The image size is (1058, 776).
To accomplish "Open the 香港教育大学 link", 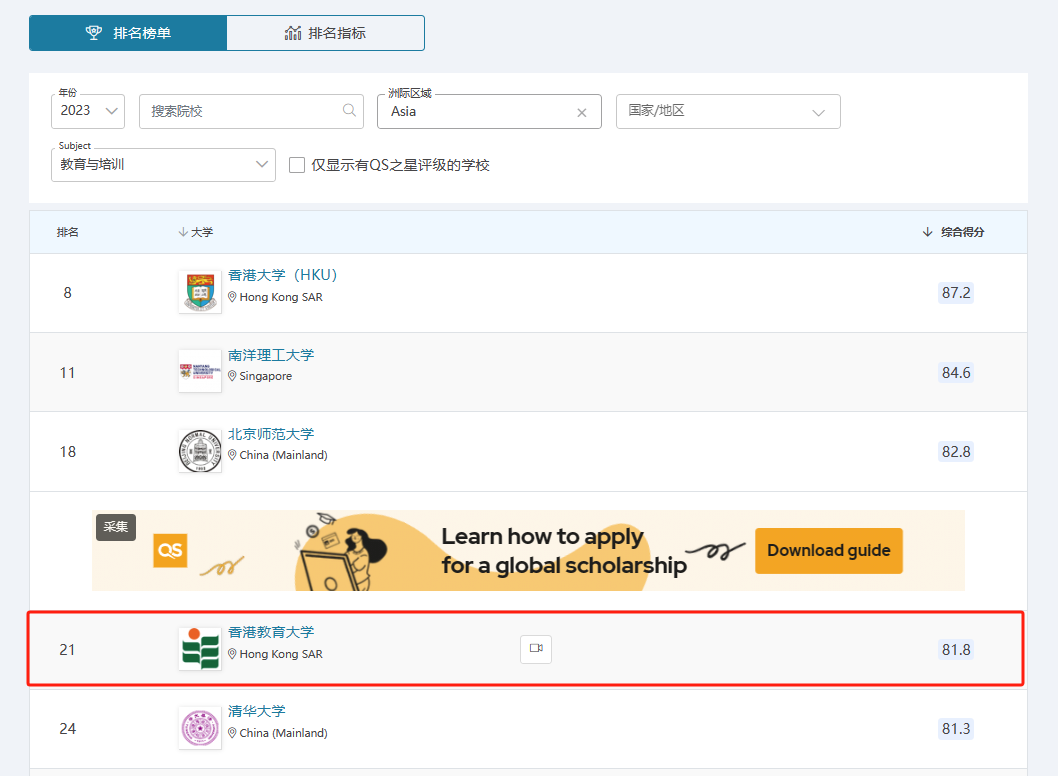I will (x=271, y=632).
